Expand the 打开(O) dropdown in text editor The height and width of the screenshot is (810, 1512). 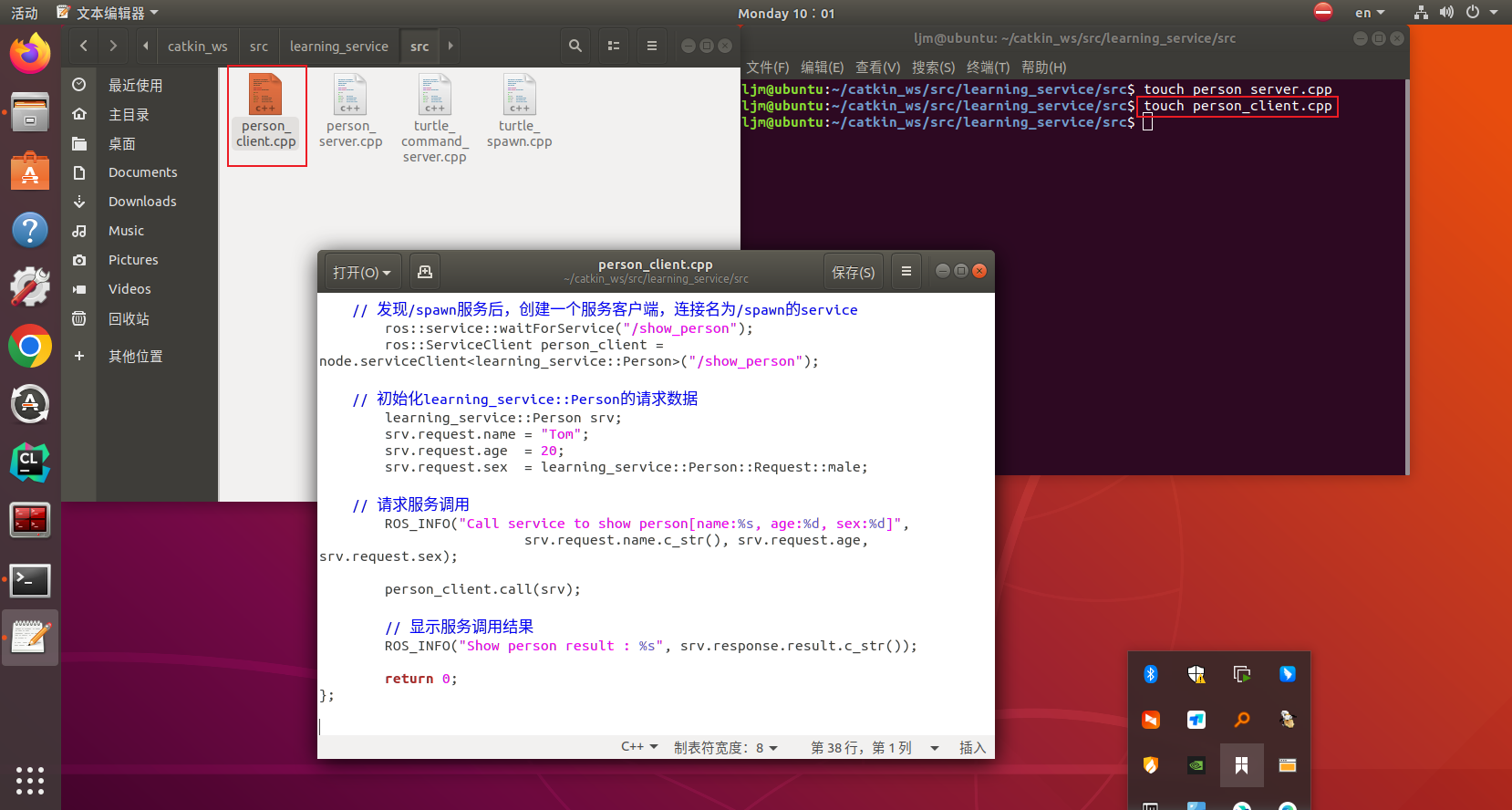click(362, 272)
